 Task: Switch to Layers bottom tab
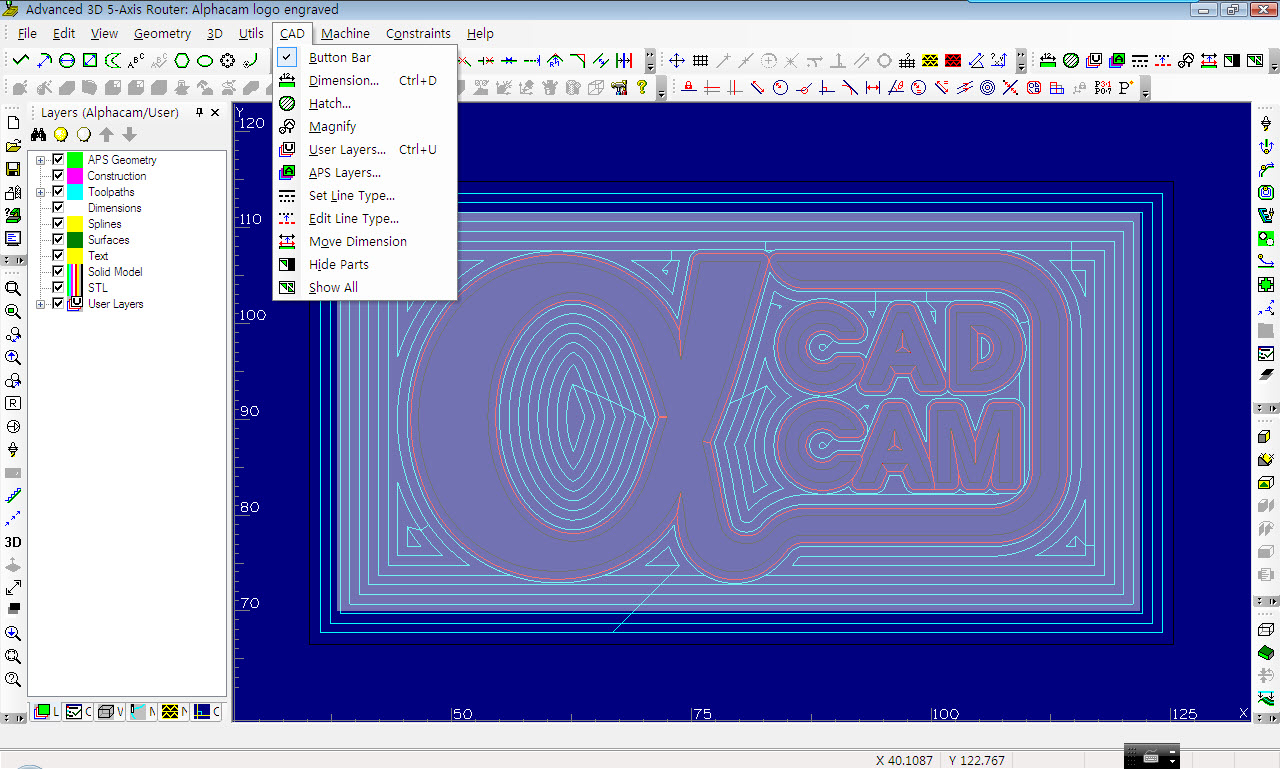click(x=45, y=712)
